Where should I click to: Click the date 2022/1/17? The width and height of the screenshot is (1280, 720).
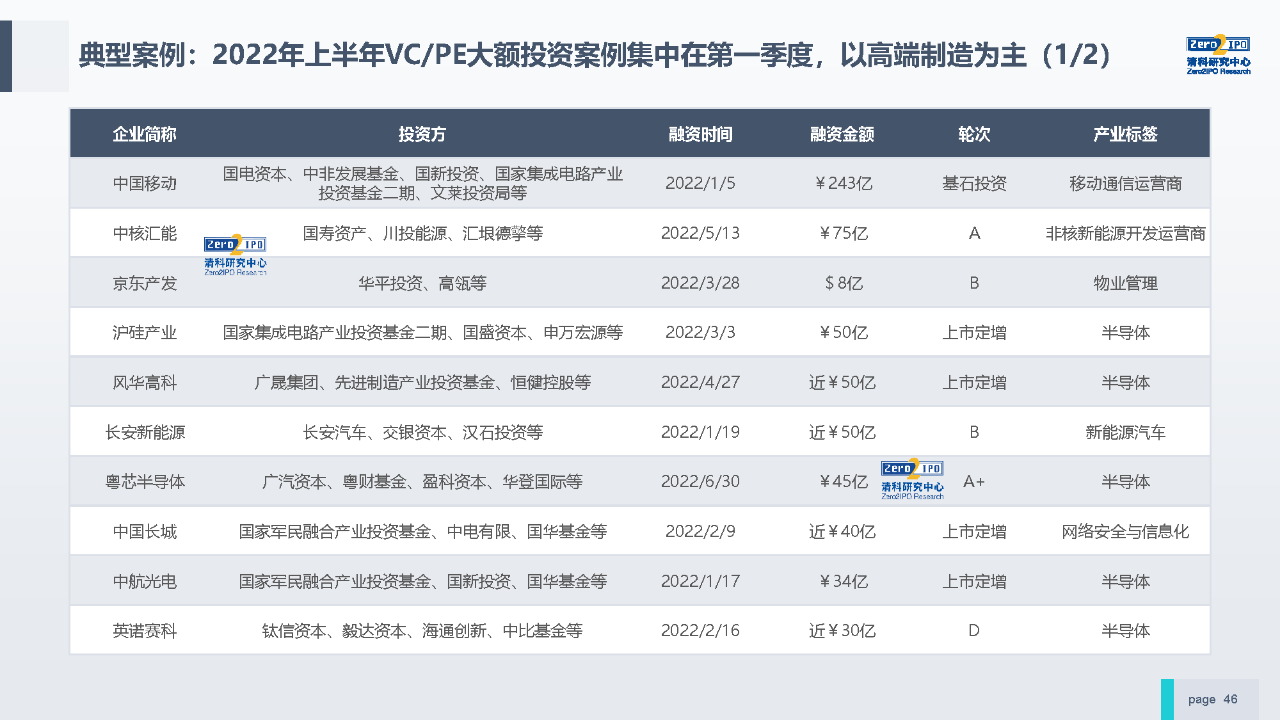(x=700, y=582)
